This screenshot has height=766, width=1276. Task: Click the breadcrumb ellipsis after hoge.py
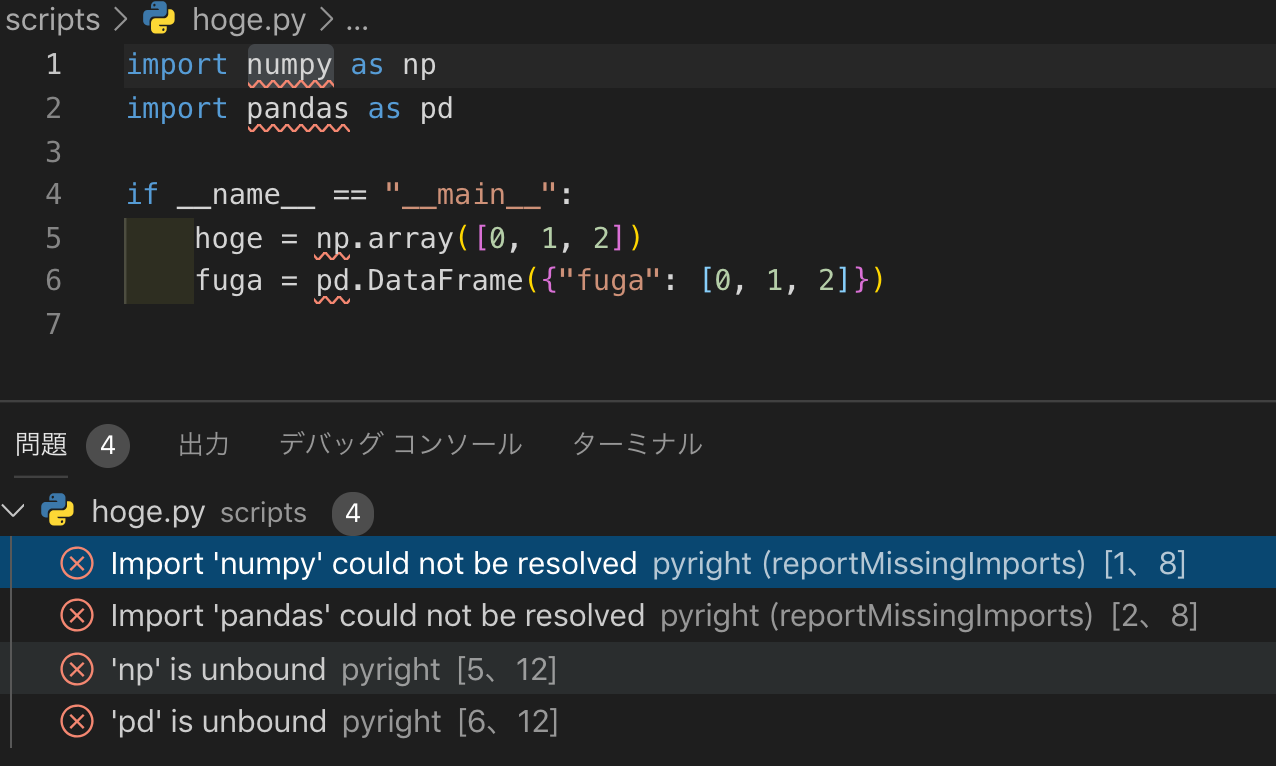tap(357, 19)
